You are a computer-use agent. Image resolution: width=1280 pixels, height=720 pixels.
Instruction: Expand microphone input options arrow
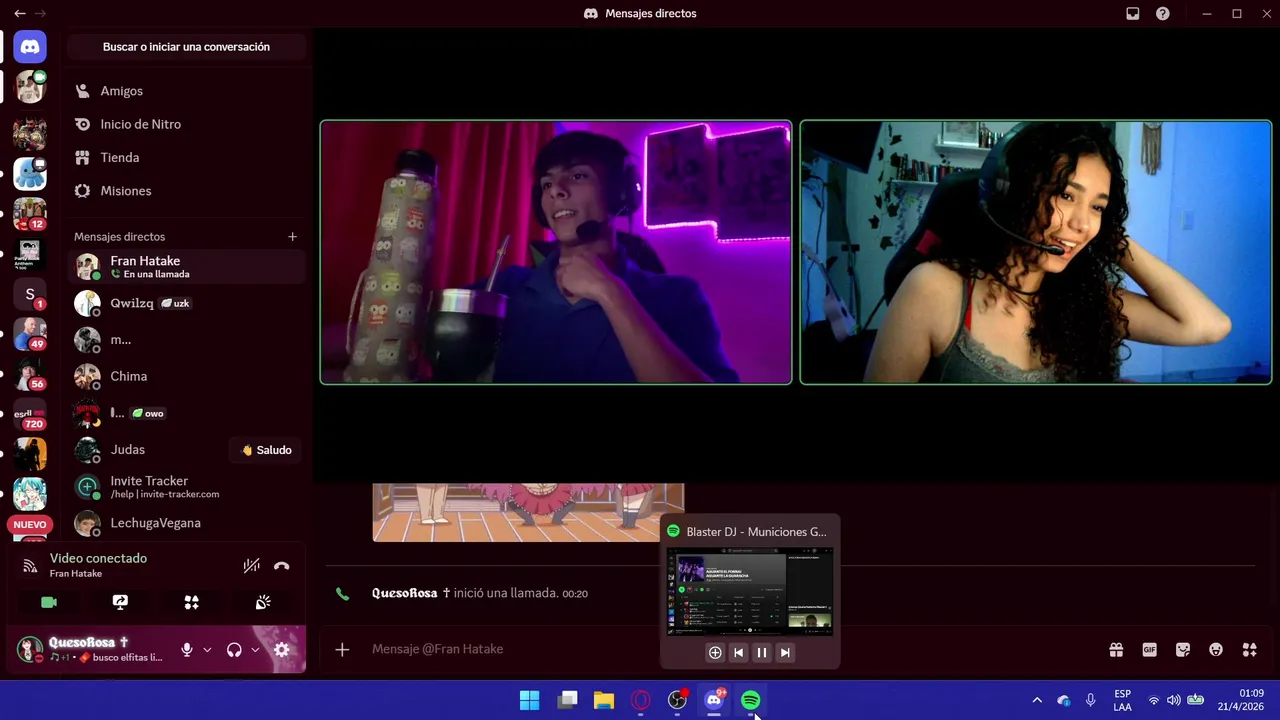(207, 649)
